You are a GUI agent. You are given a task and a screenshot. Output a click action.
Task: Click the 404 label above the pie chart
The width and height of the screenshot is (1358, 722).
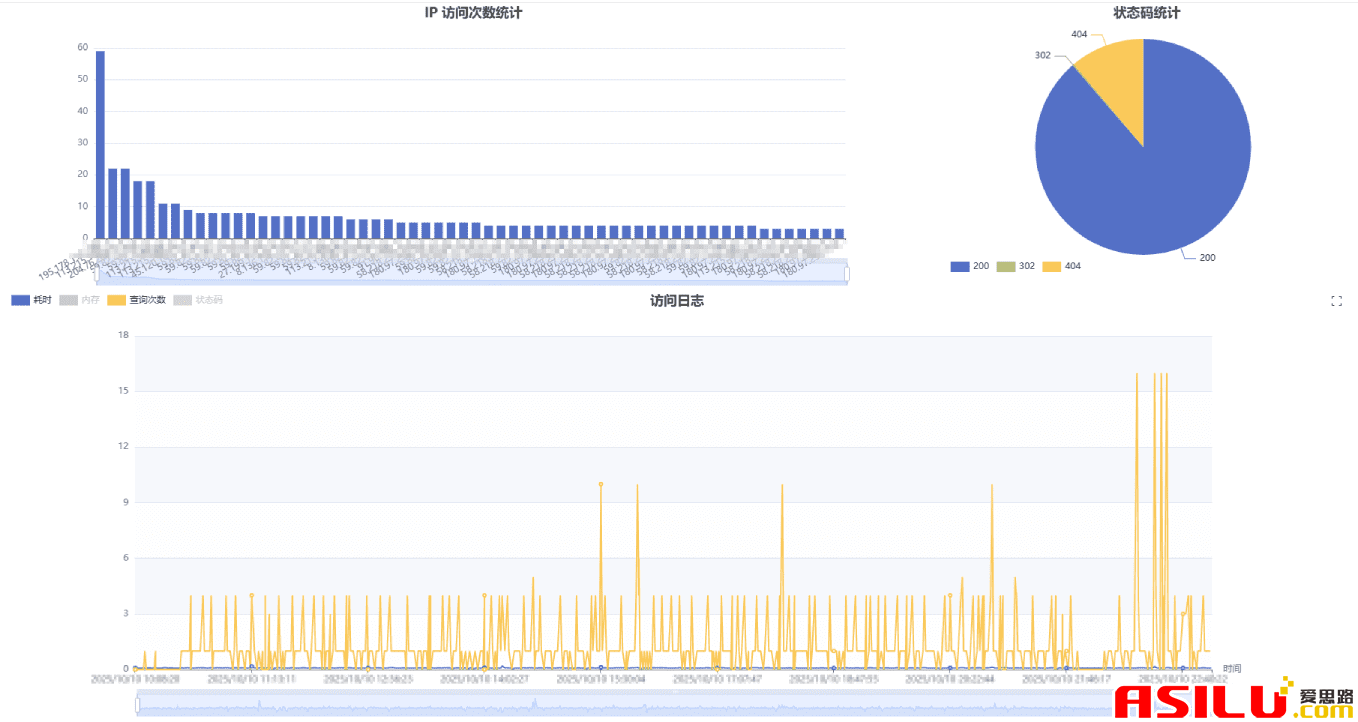(x=1079, y=34)
